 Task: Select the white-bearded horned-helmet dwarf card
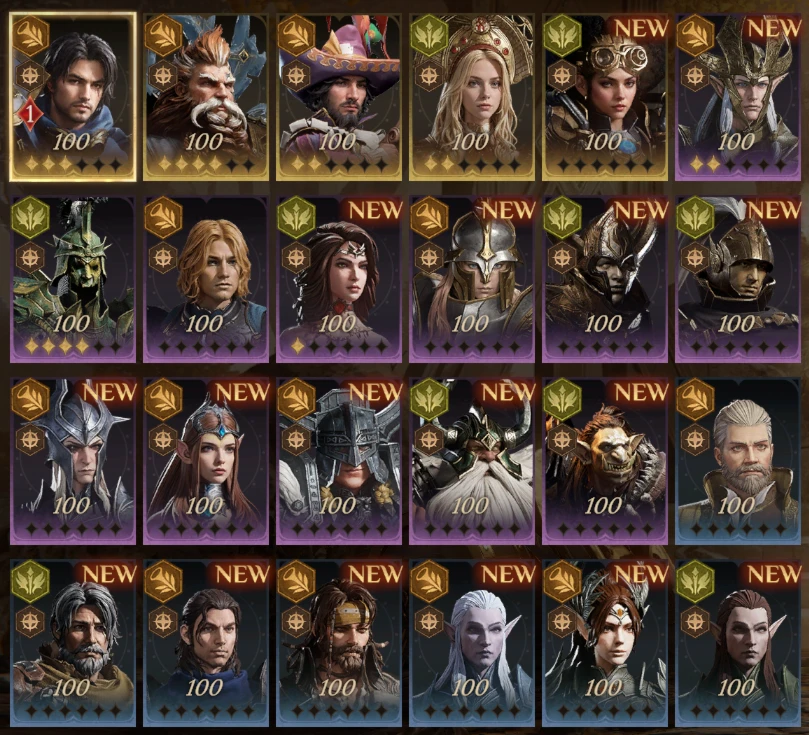click(472, 461)
